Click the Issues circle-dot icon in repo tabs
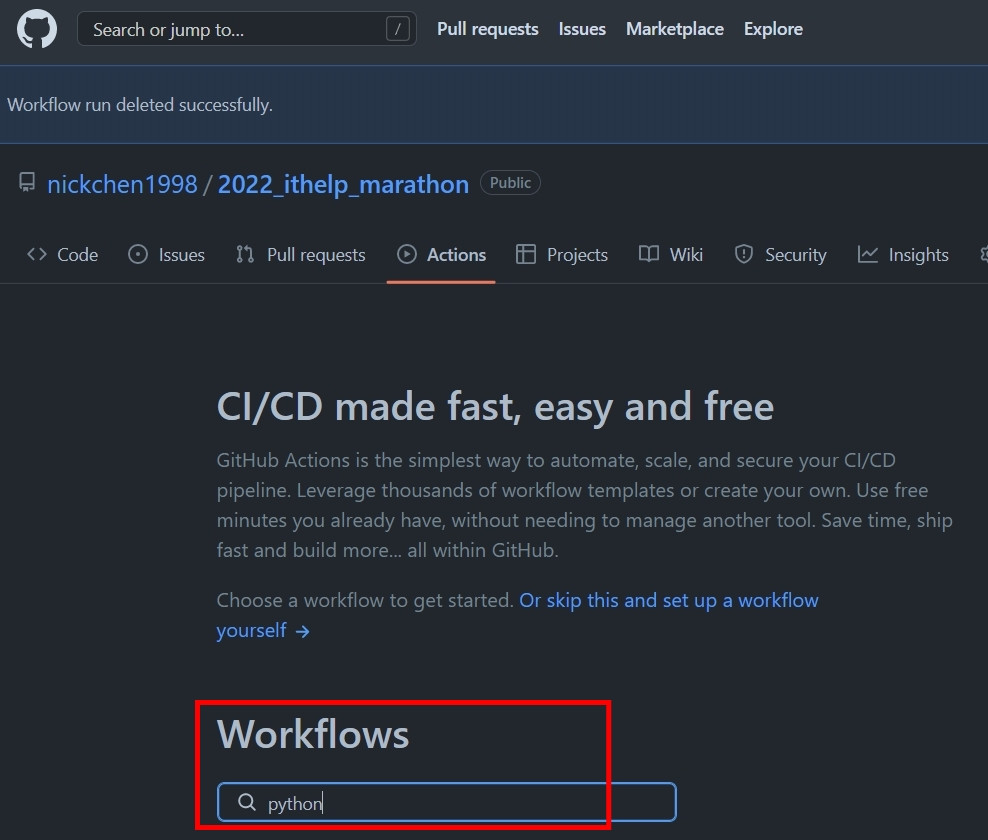988x840 pixels. (138, 254)
